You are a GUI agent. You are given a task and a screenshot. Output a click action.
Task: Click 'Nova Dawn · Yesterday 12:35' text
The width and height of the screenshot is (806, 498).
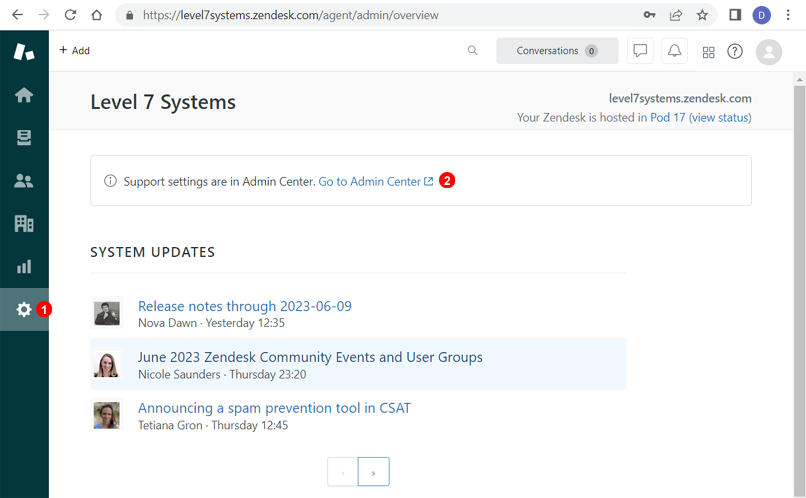pos(211,323)
